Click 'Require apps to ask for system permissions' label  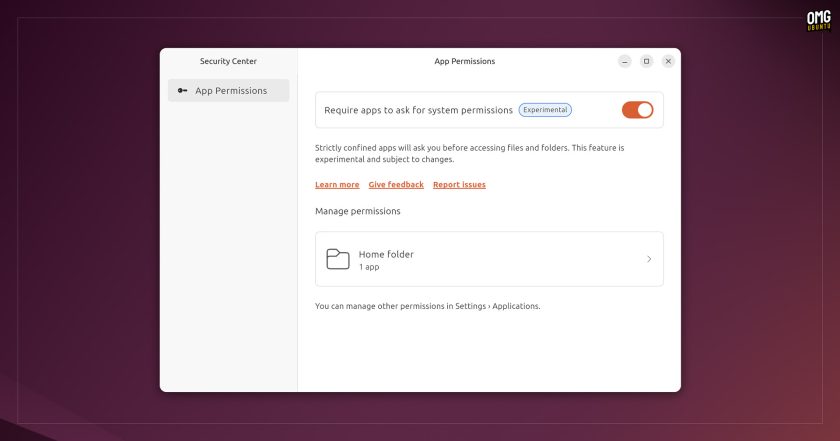pos(418,110)
